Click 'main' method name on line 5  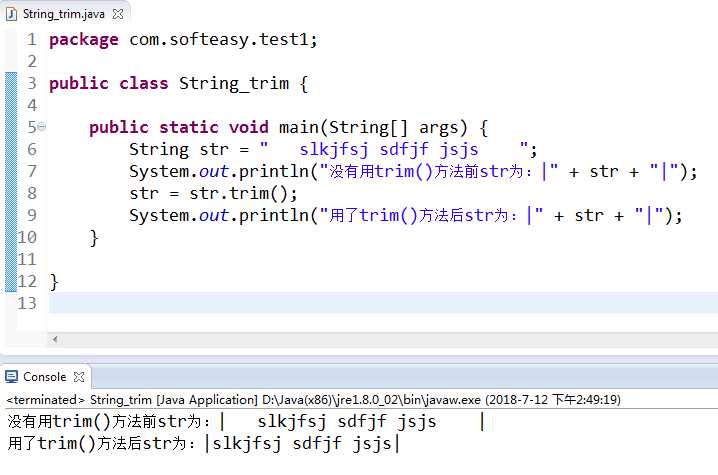(299, 127)
